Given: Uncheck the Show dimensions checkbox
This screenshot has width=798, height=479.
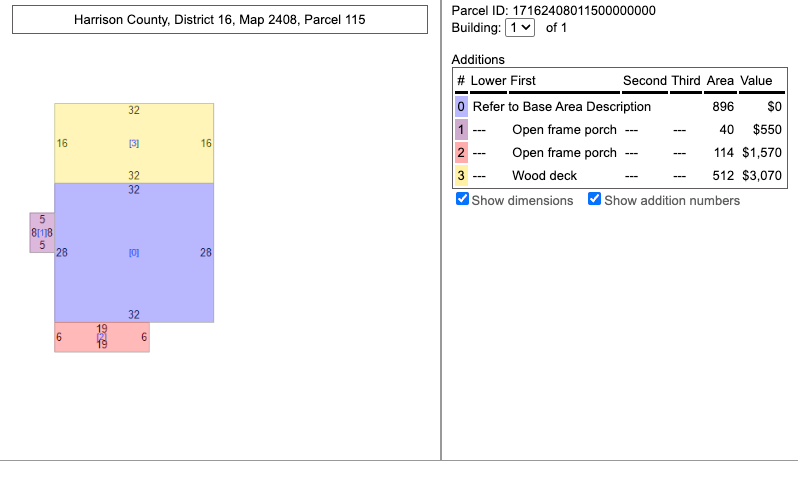Looking at the screenshot, I should pyautogui.click(x=462, y=199).
